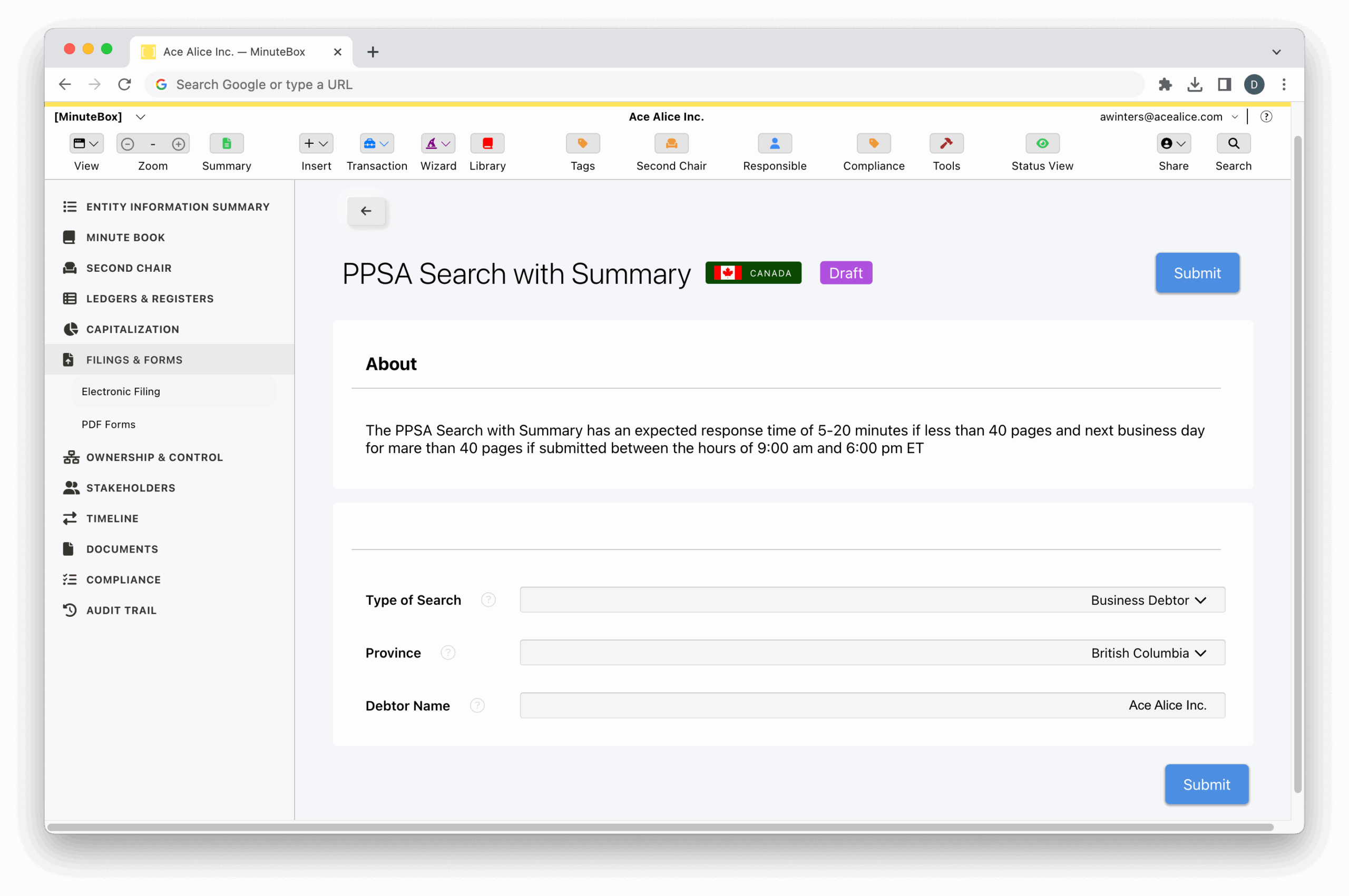Go back using the arrow button

[366, 211]
